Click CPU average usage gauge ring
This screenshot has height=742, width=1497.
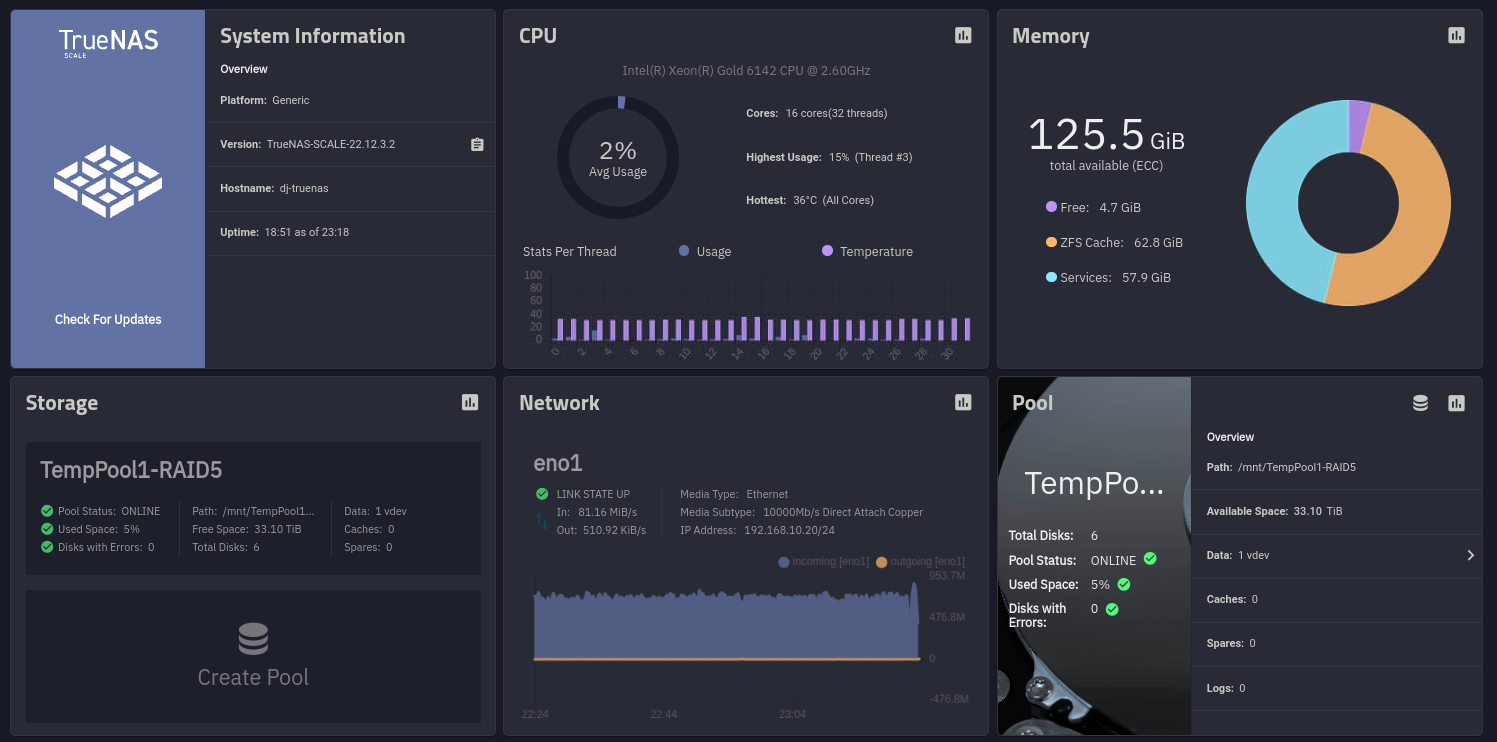[x=618, y=157]
